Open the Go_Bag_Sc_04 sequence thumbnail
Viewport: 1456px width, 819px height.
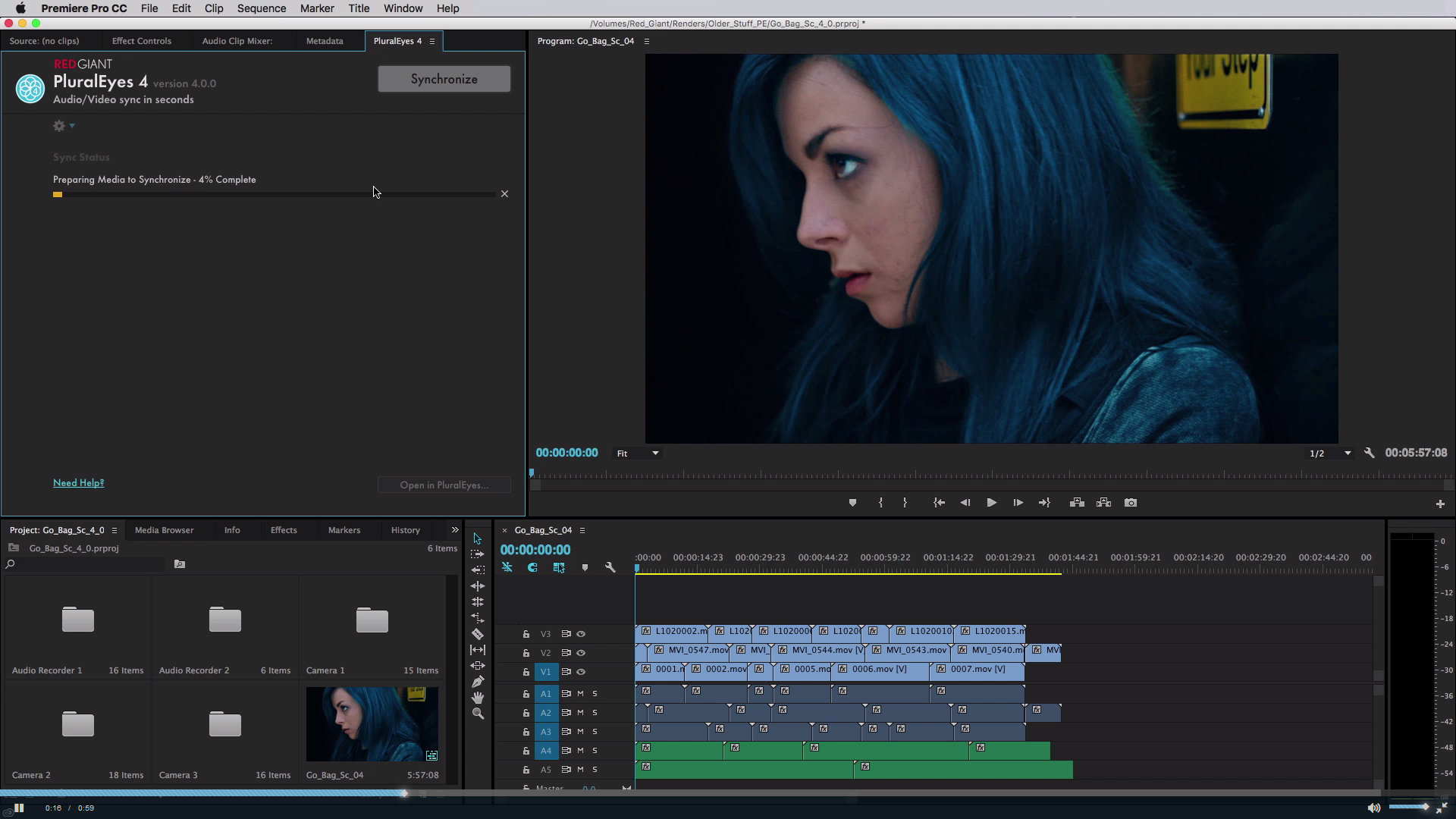click(372, 723)
